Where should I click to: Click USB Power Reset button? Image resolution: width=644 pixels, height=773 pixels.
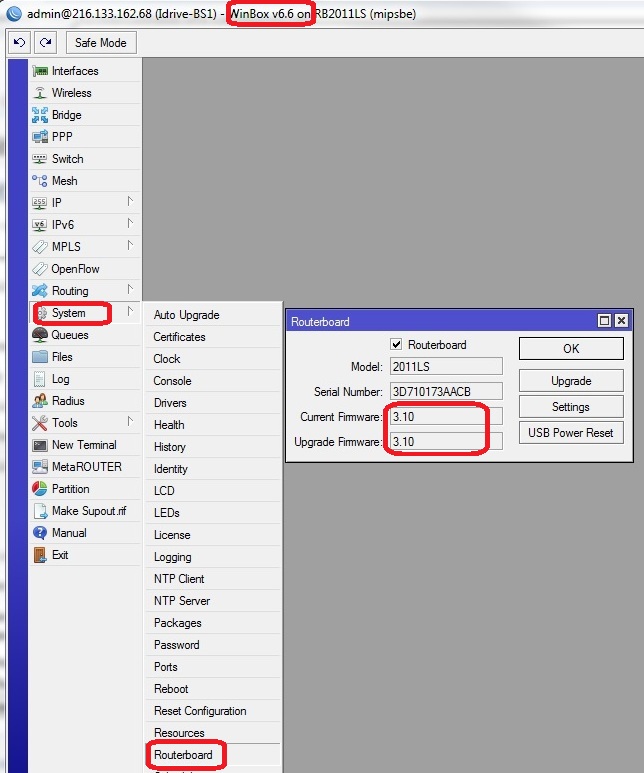point(571,432)
